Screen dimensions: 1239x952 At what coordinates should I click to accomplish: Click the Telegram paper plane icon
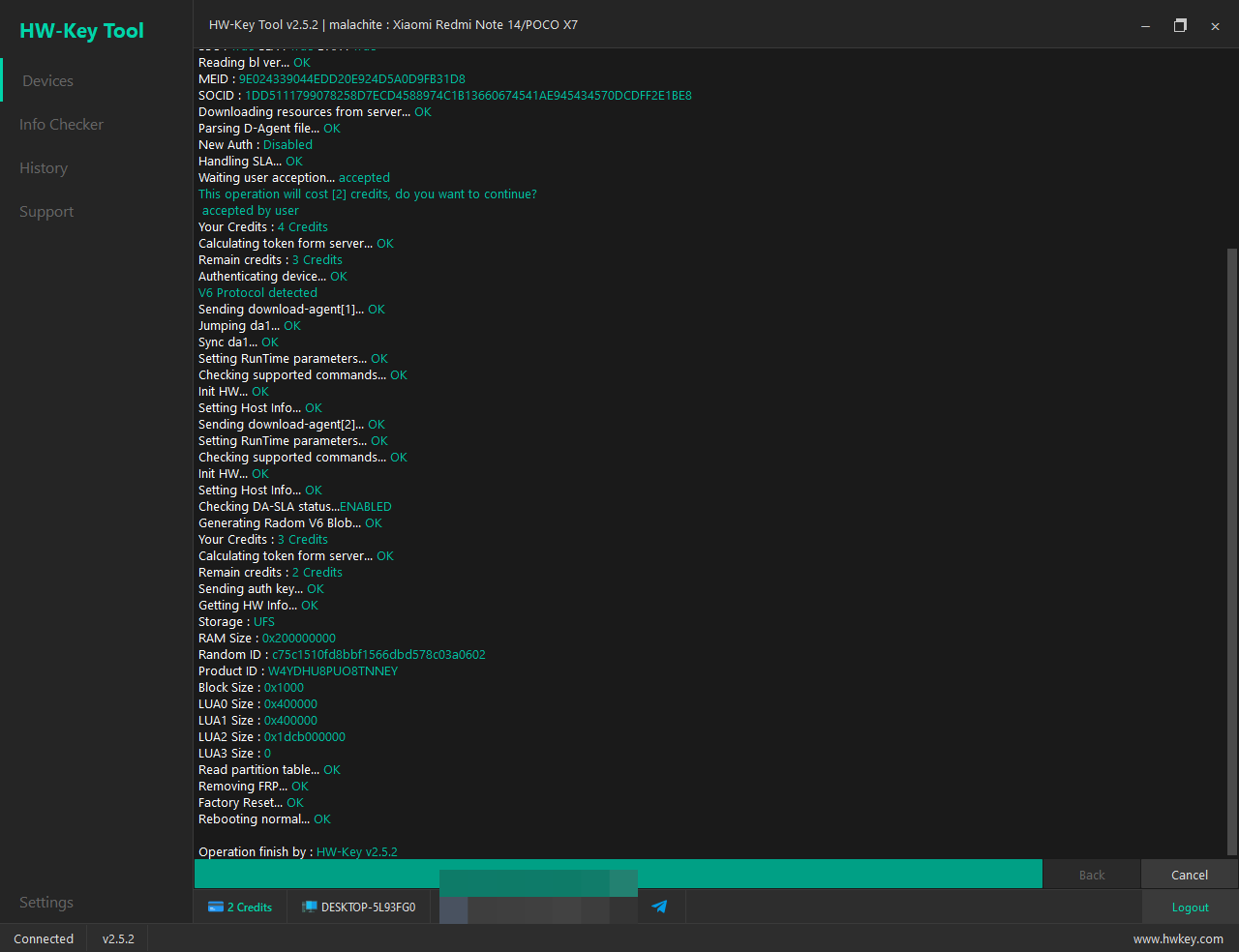point(659,907)
